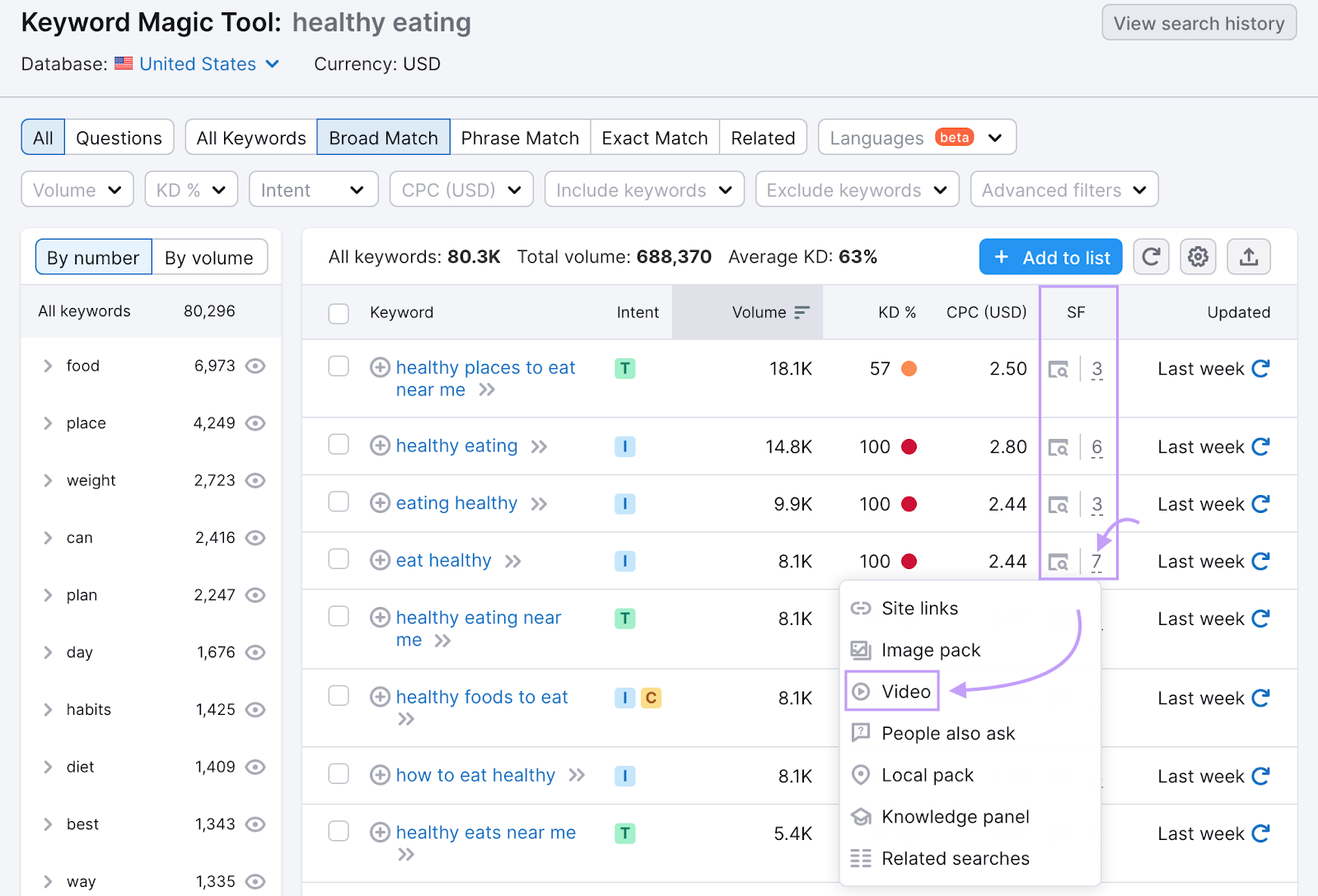Click the plus icon to add healthy foods to eat
Screen dimensions: 1318x896
pos(380,696)
